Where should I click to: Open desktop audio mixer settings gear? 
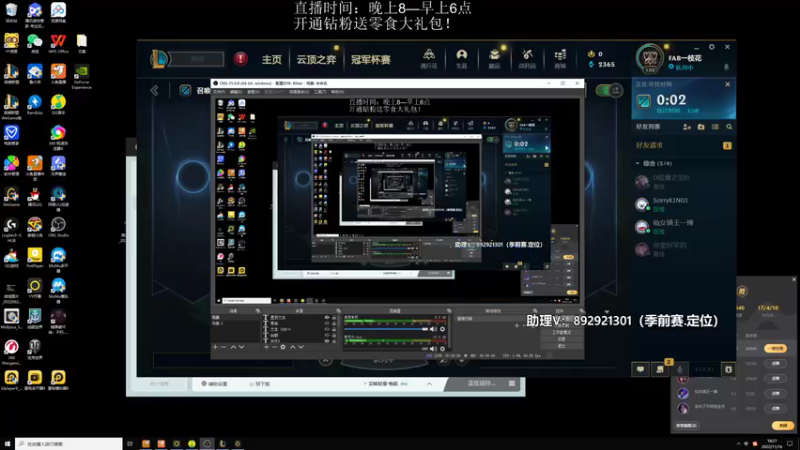coord(442,329)
